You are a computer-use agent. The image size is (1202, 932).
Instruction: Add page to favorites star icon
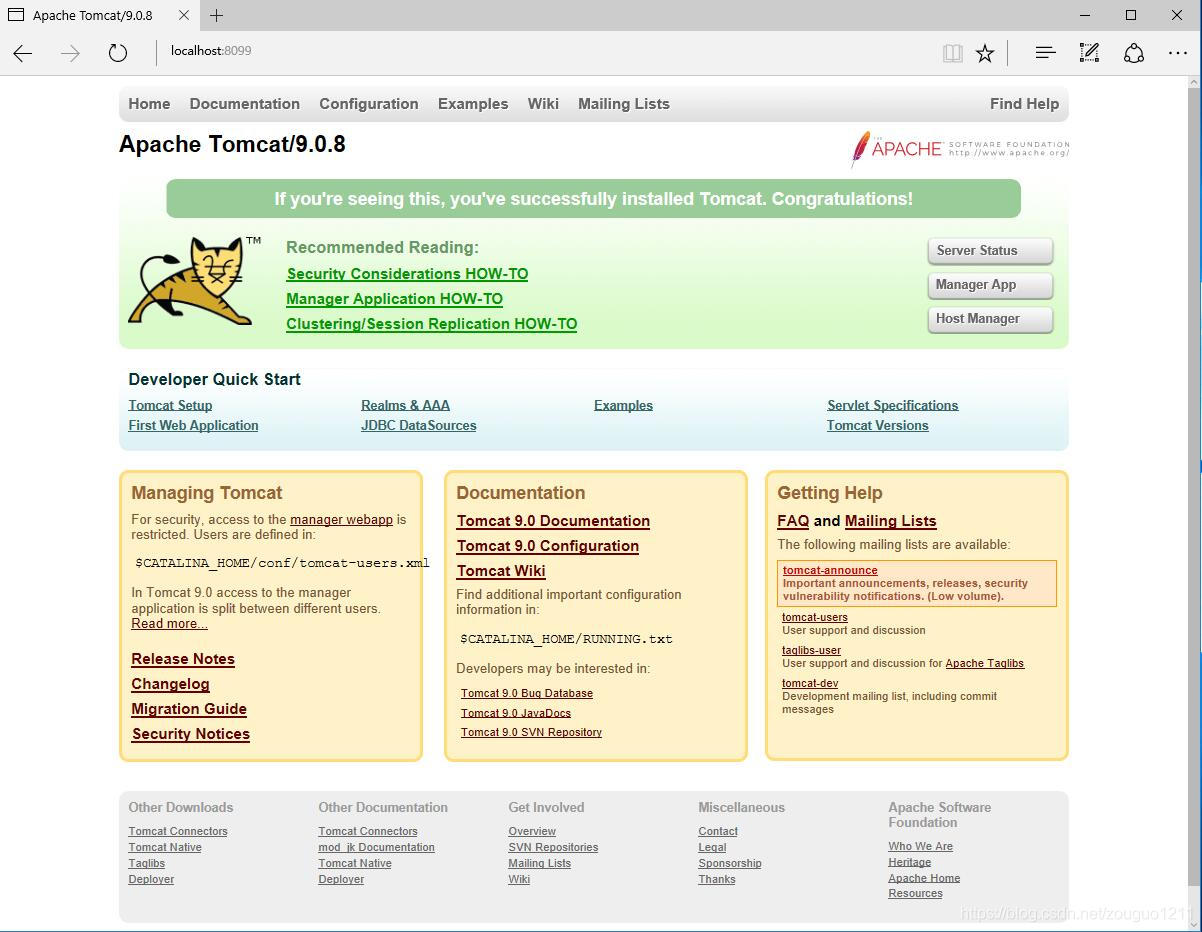985,53
